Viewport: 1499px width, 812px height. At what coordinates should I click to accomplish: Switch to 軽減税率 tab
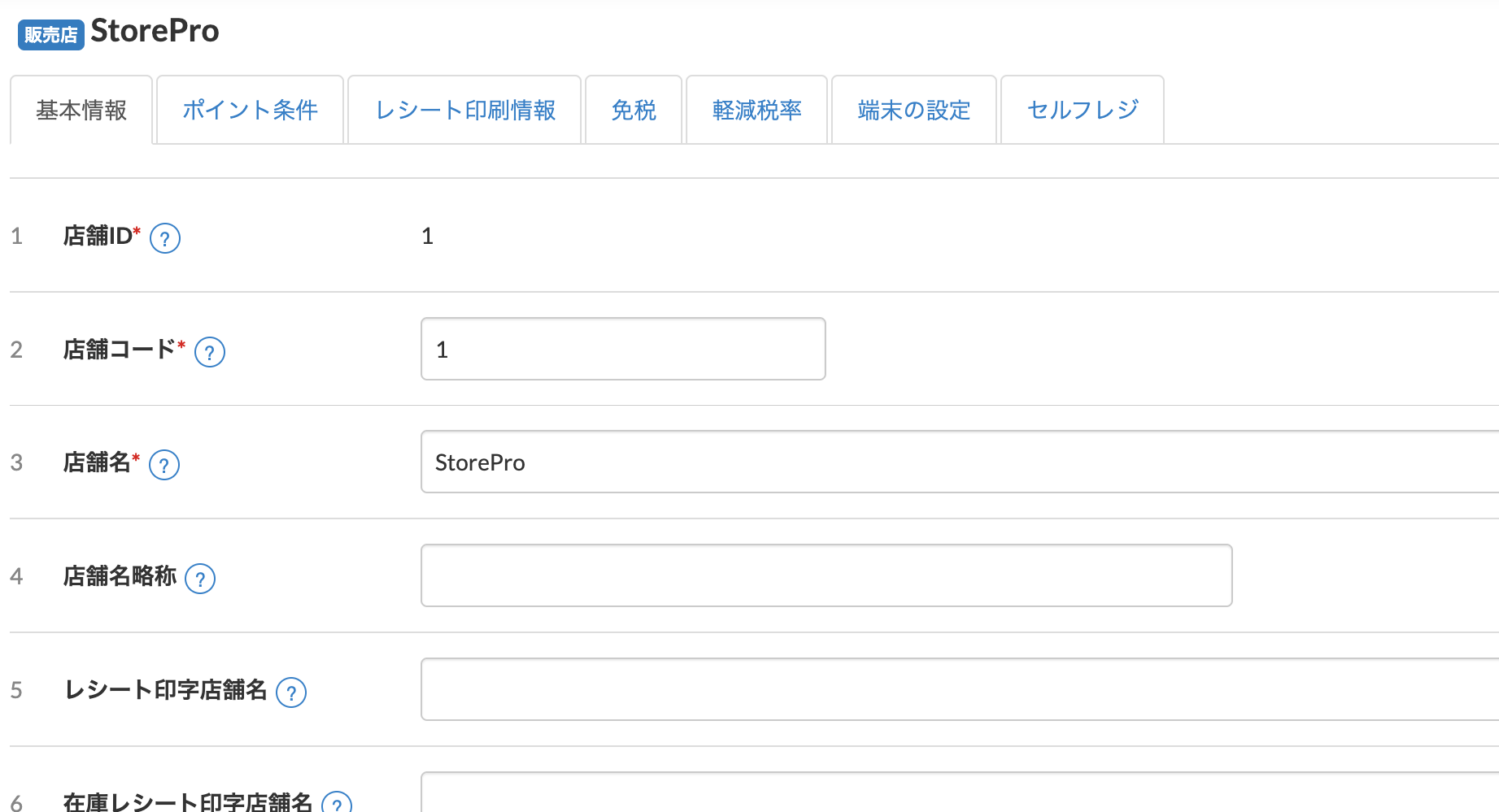(x=756, y=110)
